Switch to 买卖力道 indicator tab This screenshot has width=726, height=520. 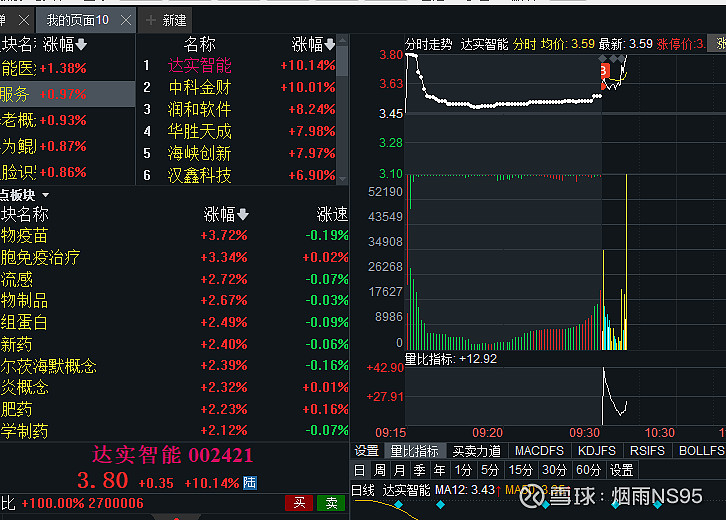pyautogui.click(x=476, y=451)
